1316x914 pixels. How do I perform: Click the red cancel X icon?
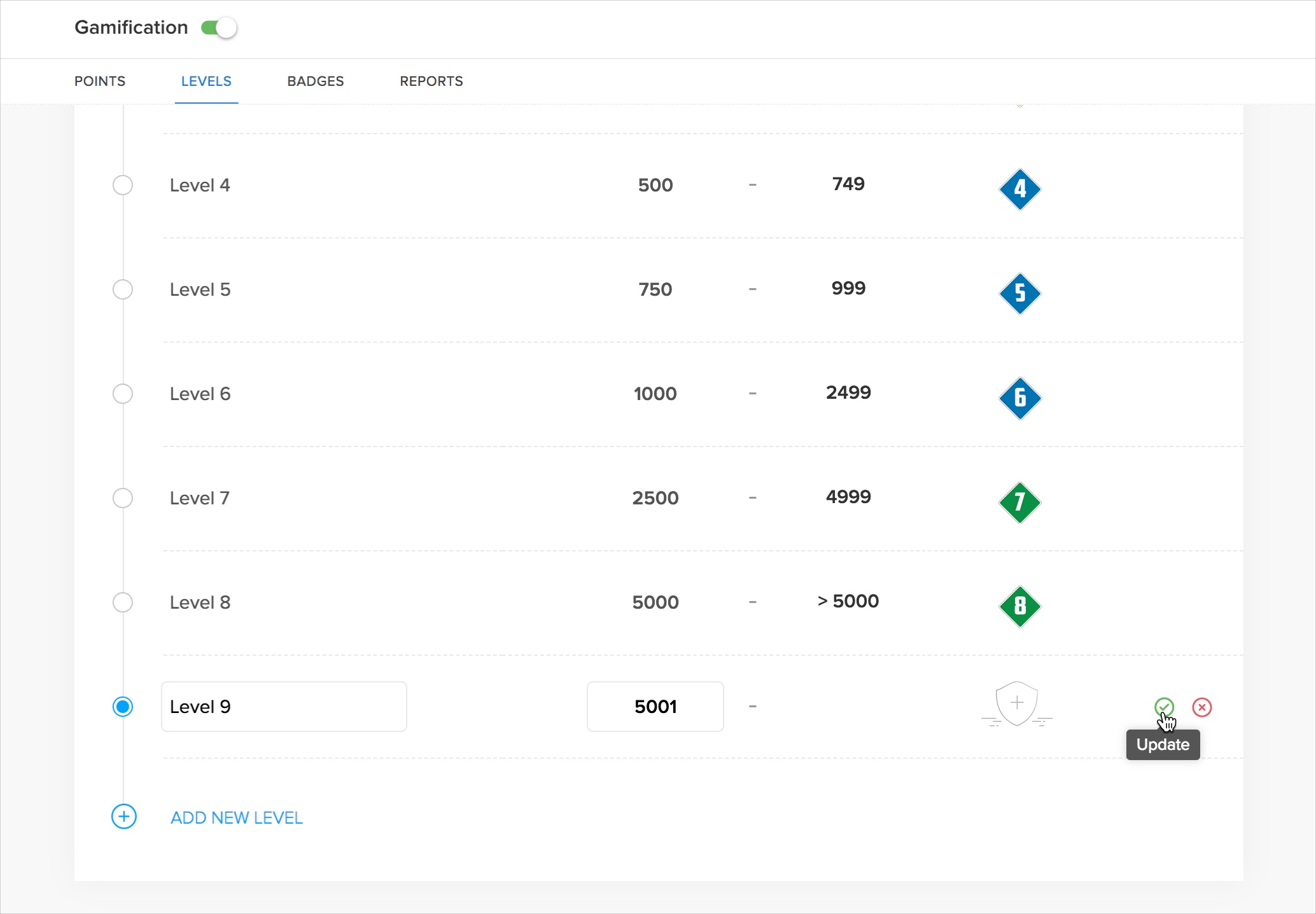tap(1201, 707)
